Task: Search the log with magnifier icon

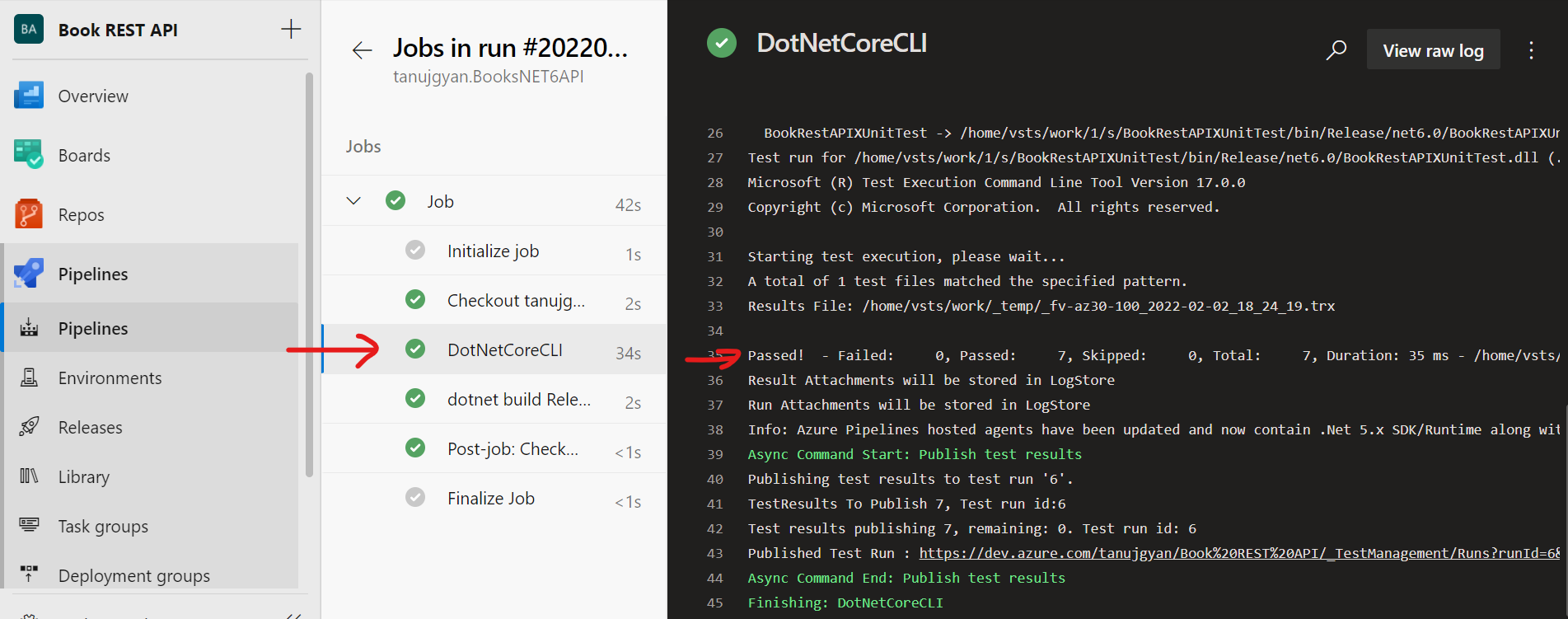Action: 1336,50
